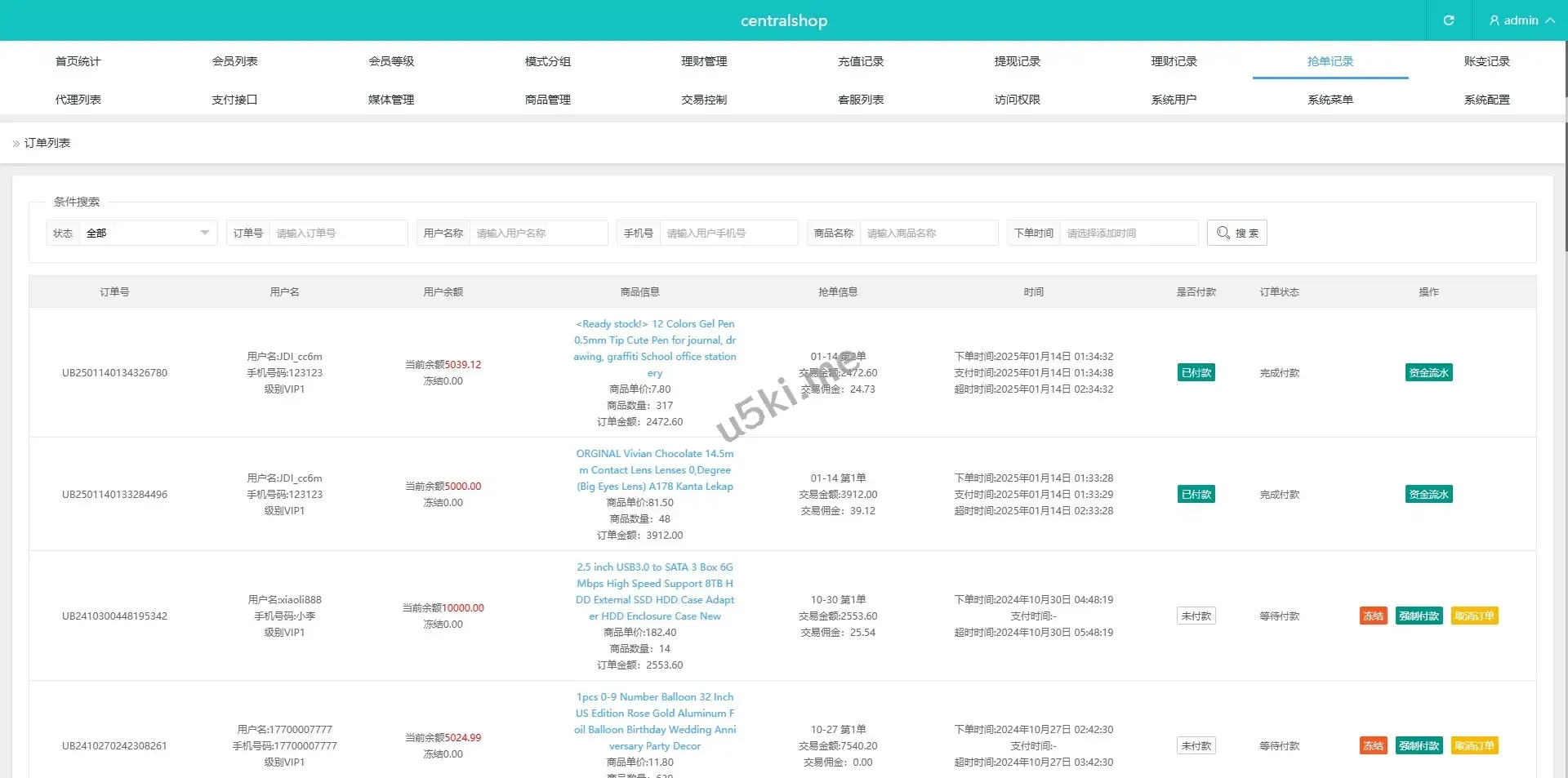Image resolution: width=1568 pixels, height=778 pixels.
Task: Click the 订单号 search input field
Action: coord(338,233)
